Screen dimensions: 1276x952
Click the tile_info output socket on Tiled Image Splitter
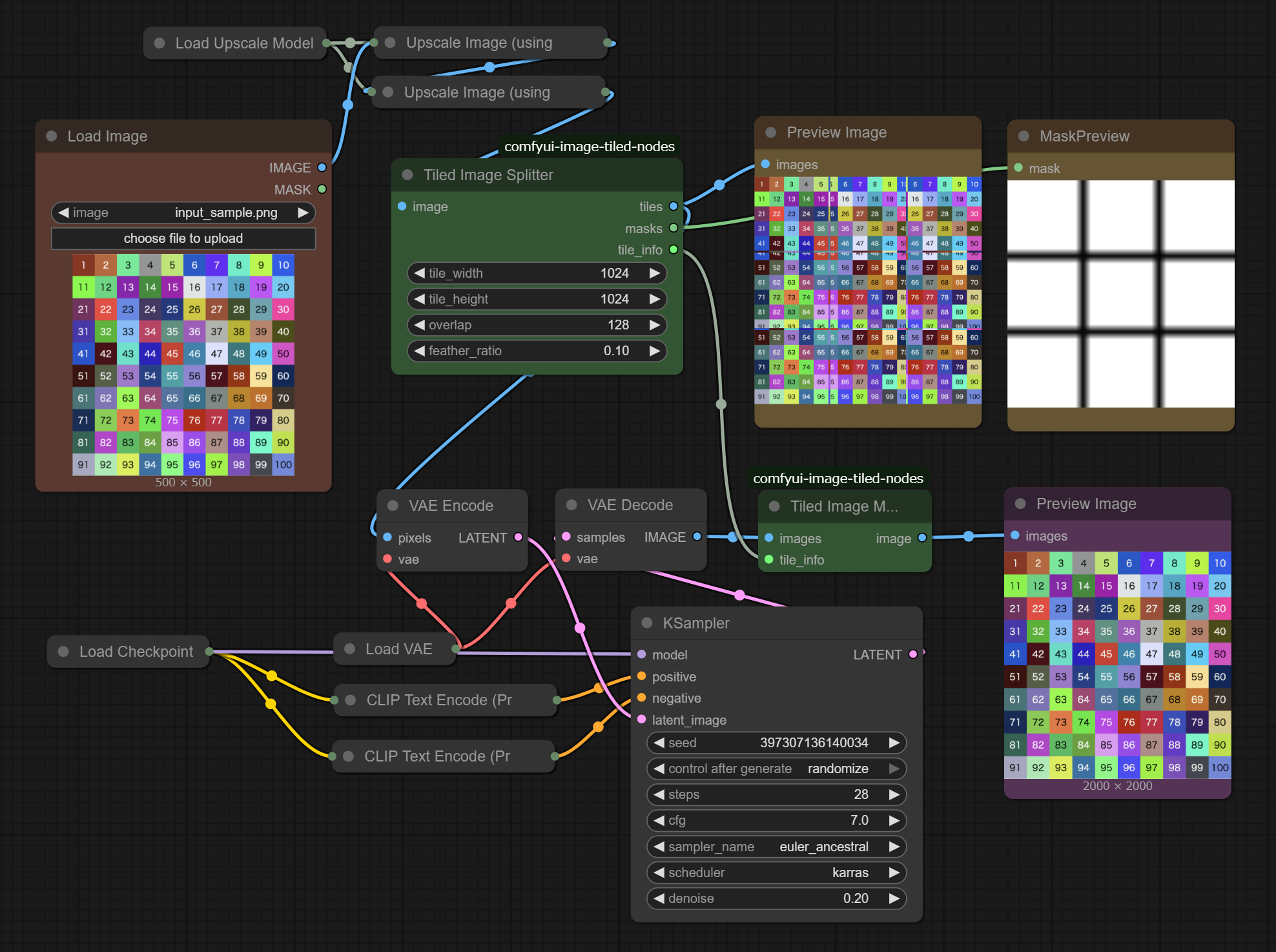click(674, 249)
